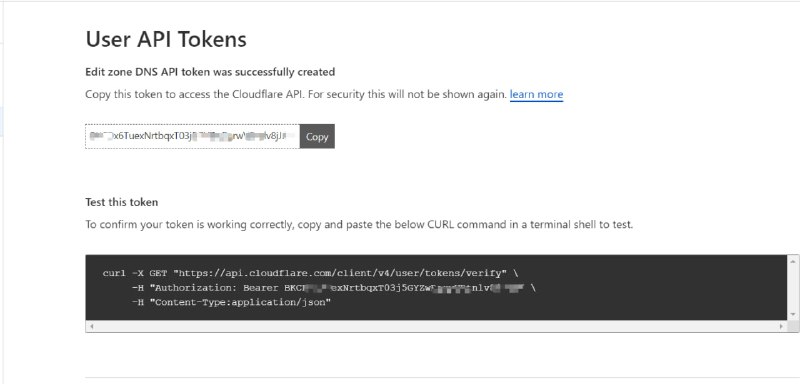Click the Authorization Bearer header line

point(333,288)
